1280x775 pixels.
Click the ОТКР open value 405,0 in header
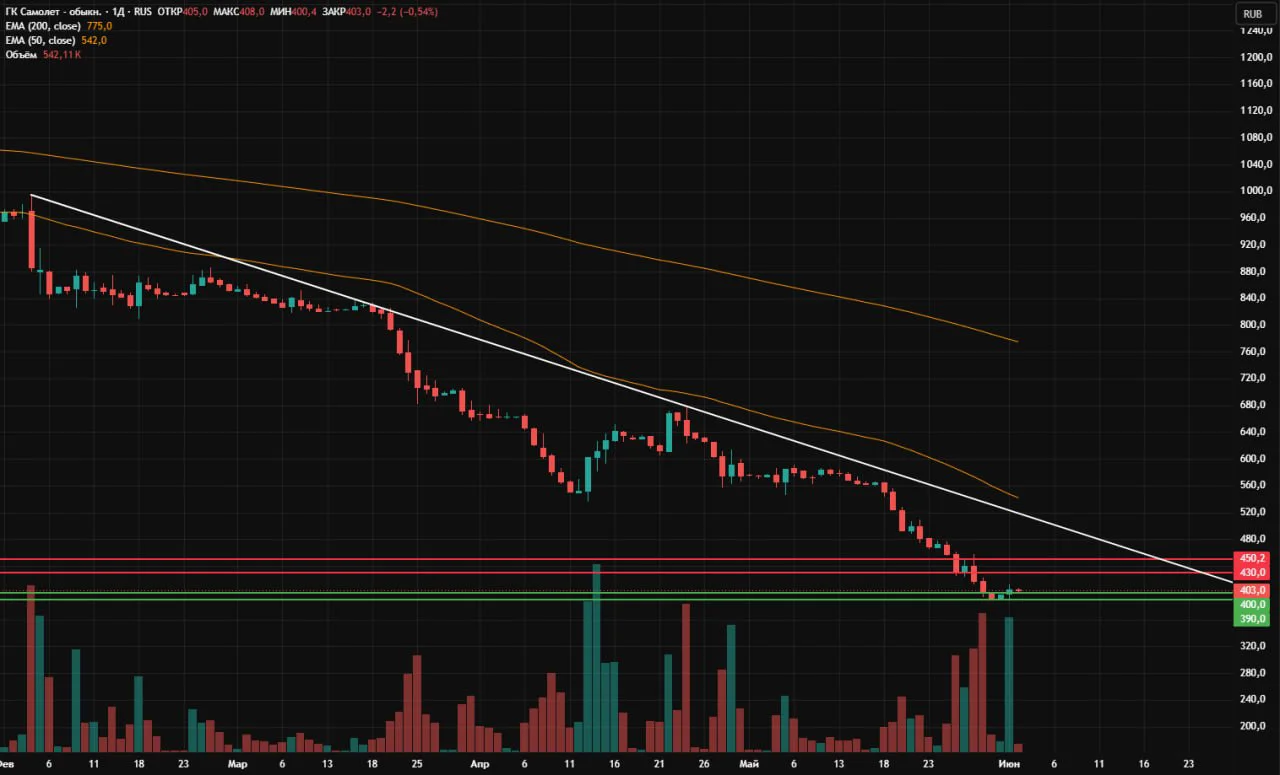(196, 11)
